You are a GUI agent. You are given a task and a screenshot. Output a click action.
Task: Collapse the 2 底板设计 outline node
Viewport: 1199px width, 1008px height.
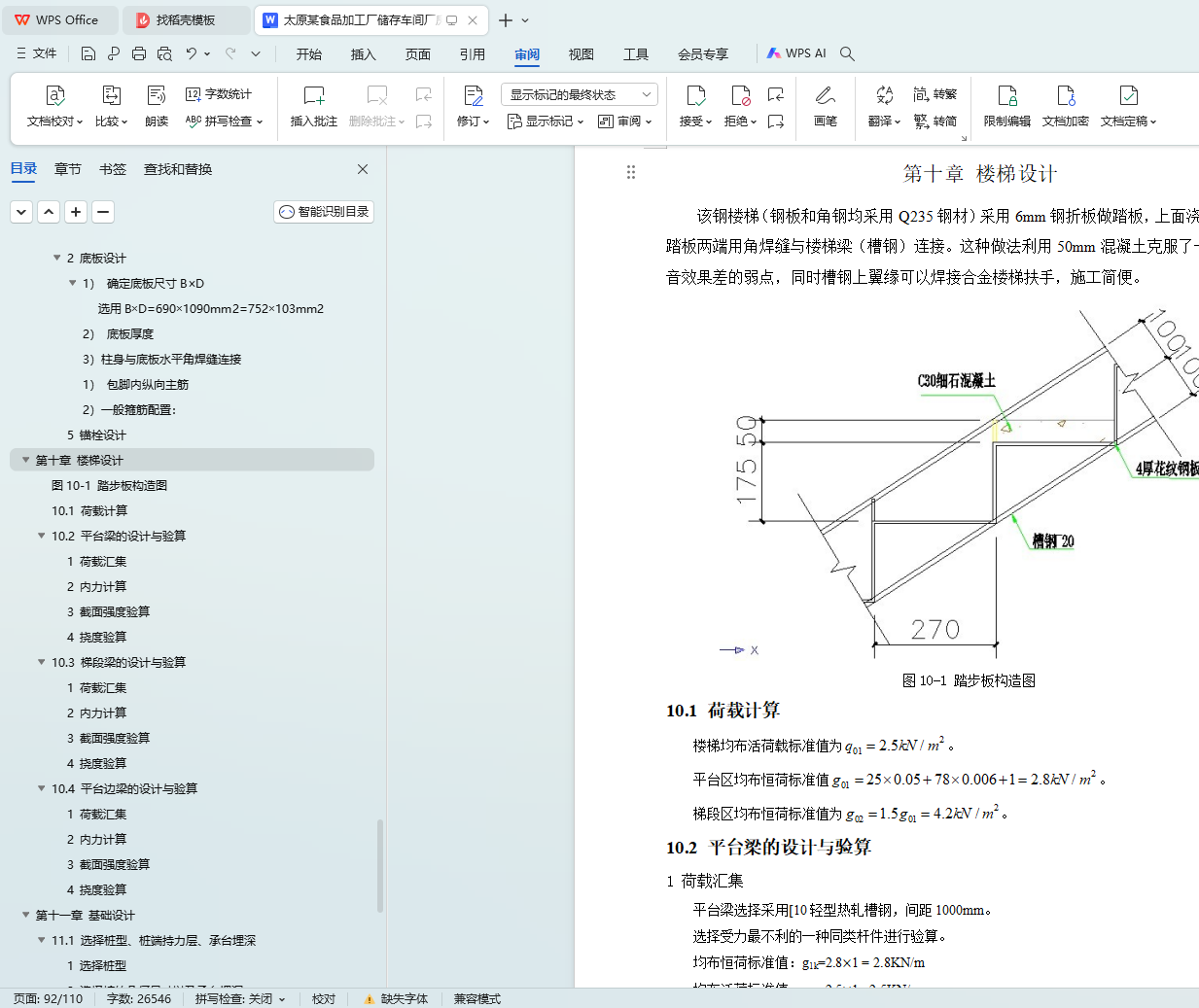pyautogui.click(x=57, y=258)
